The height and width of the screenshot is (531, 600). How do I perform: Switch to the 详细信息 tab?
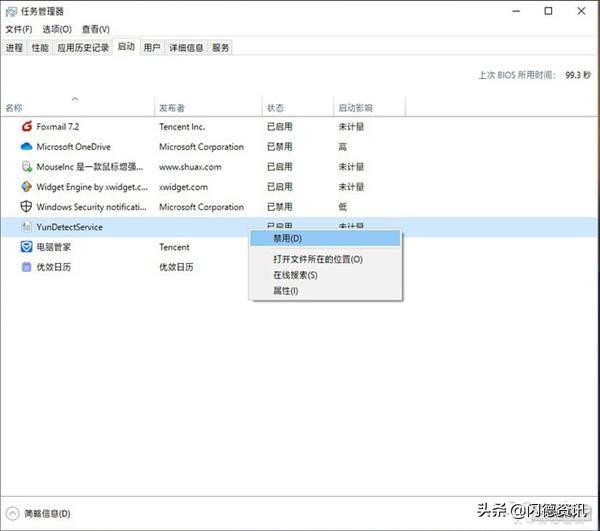click(x=186, y=47)
